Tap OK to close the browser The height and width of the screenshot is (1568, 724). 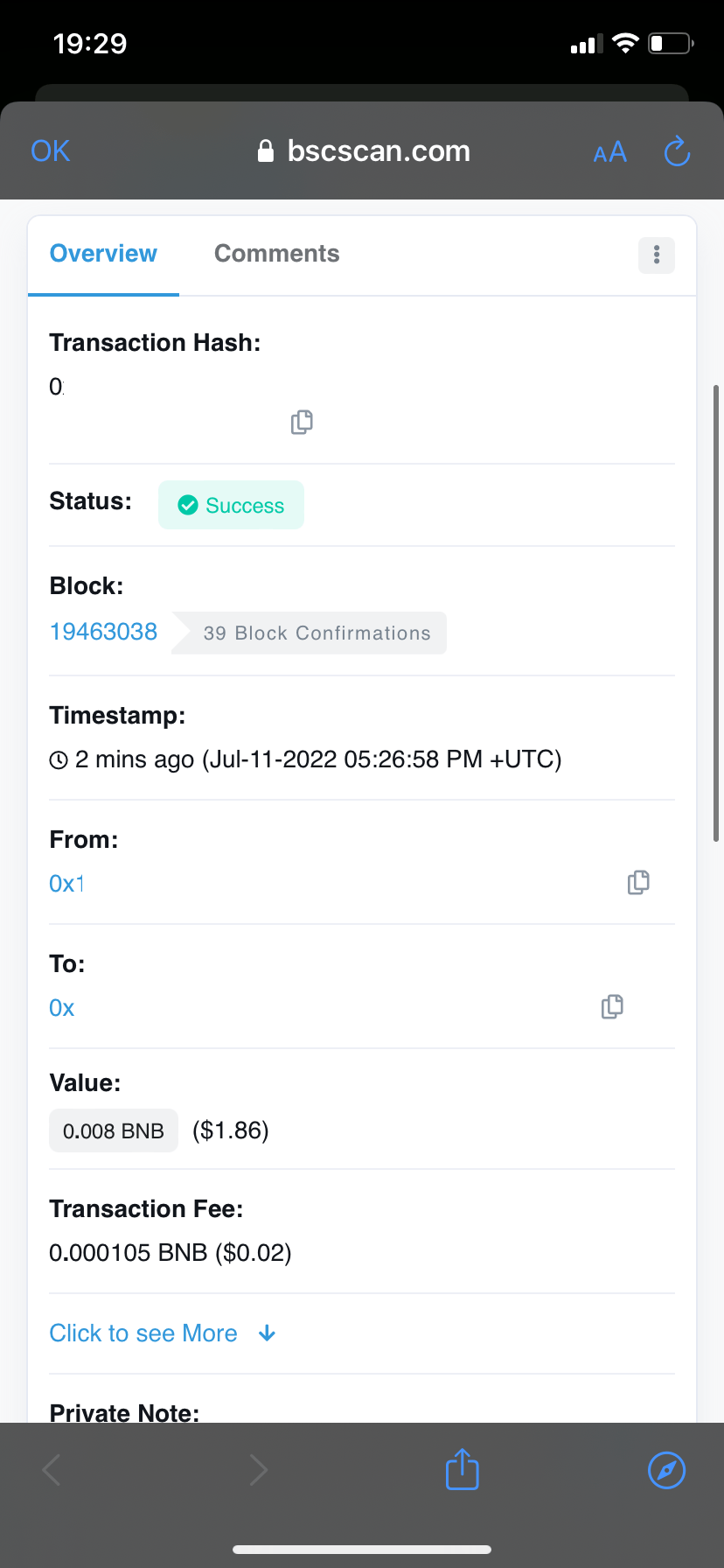point(50,151)
